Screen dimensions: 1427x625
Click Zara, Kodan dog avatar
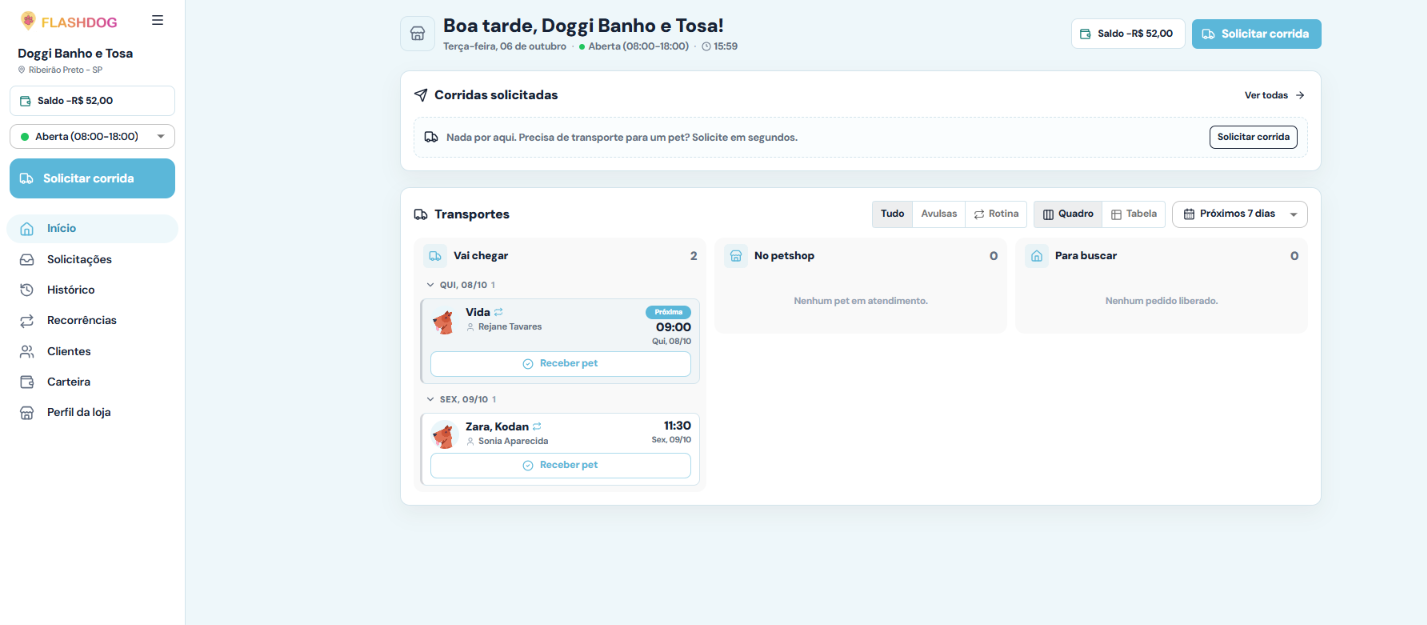[x=443, y=435]
